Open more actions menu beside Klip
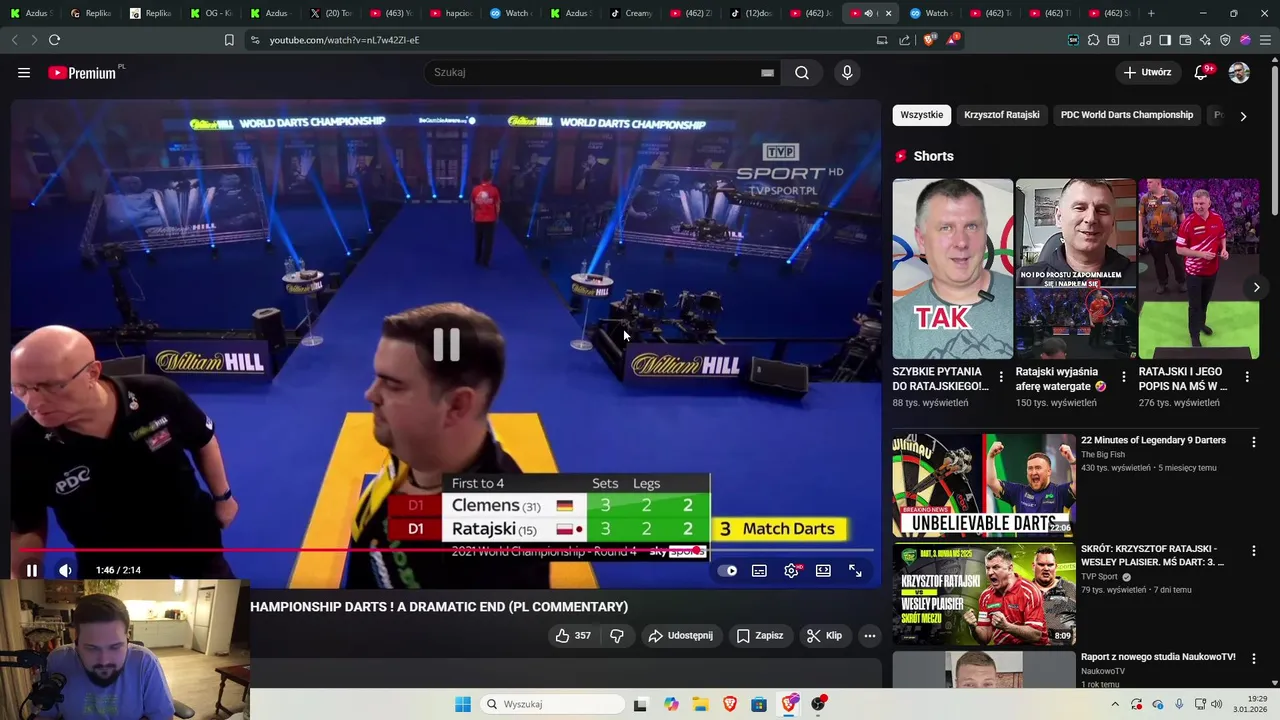This screenshot has height=720, width=1280. [x=870, y=636]
